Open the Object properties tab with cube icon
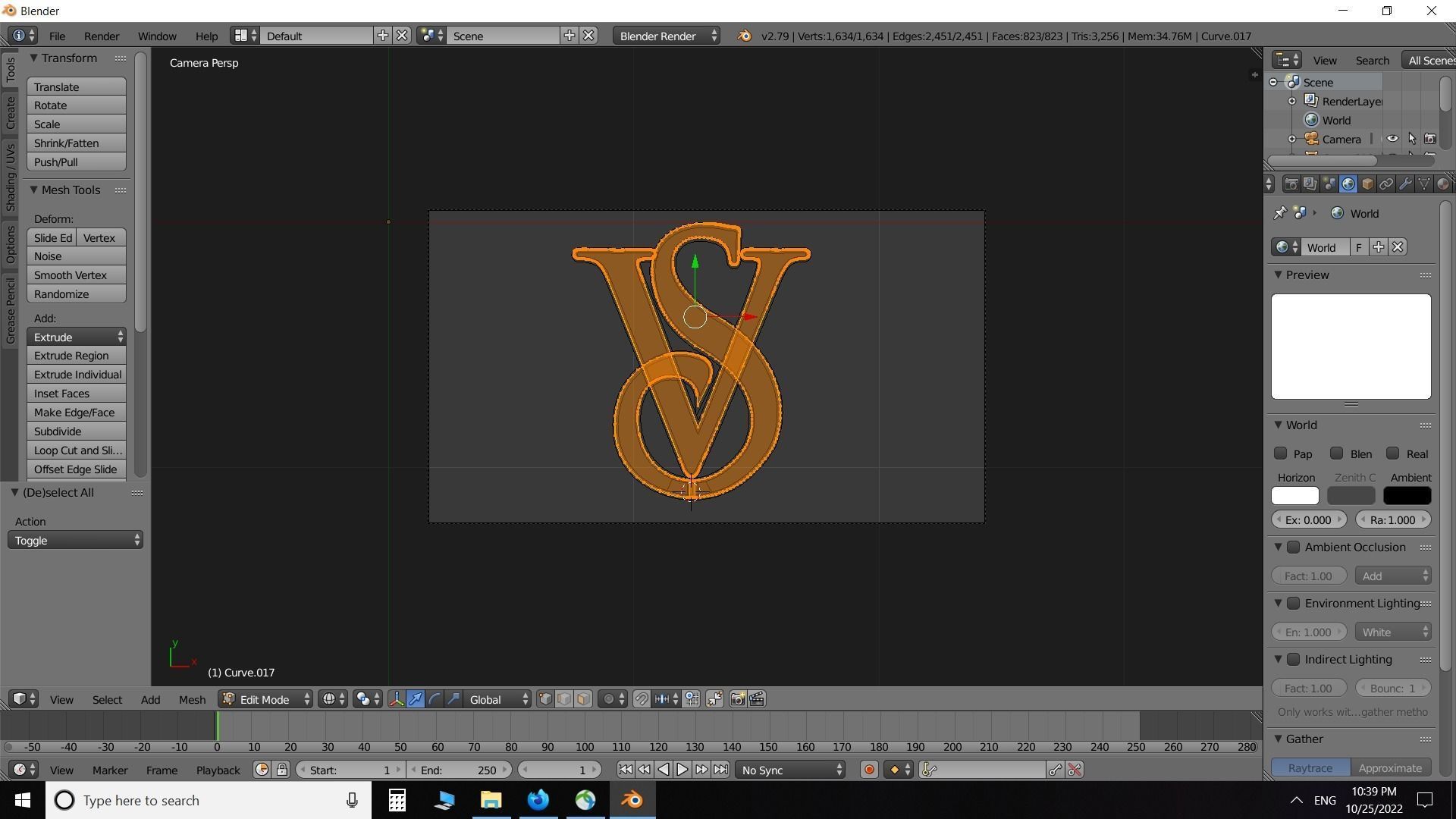1456x819 pixels. pos(1367,184)
